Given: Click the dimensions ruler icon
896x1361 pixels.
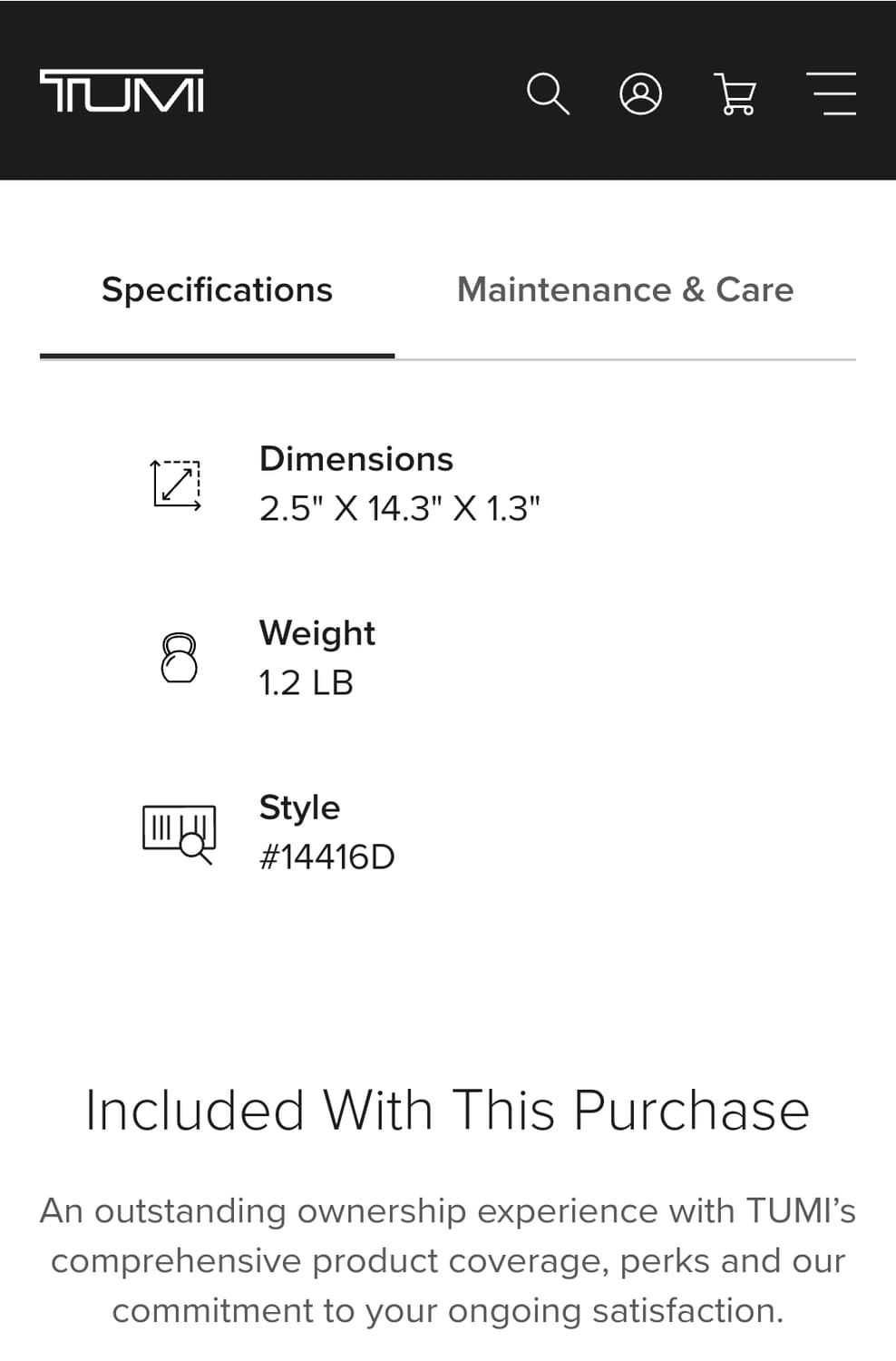Looking at the screenshot, I should (x=177, y=485).
